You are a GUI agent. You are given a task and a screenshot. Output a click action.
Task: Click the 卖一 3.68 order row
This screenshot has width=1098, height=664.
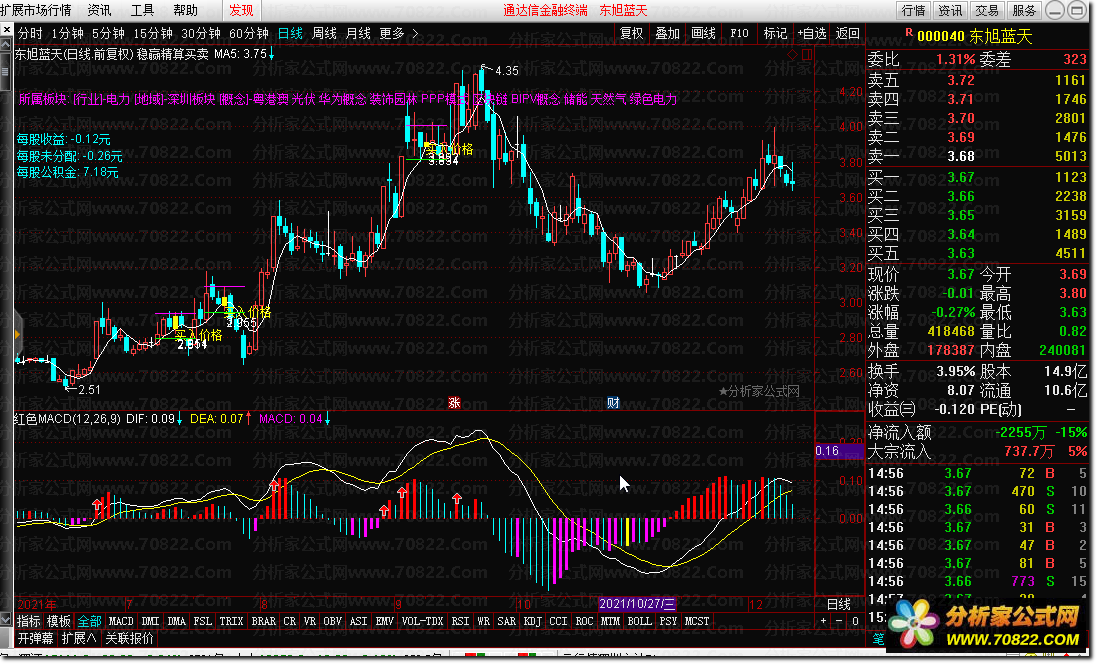pos(977,156)
